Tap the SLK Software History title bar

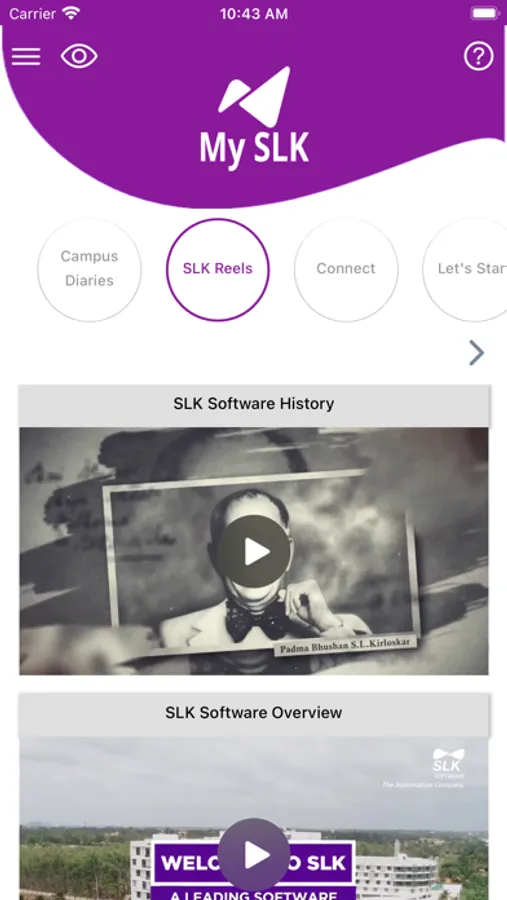[x=254, y=404]
